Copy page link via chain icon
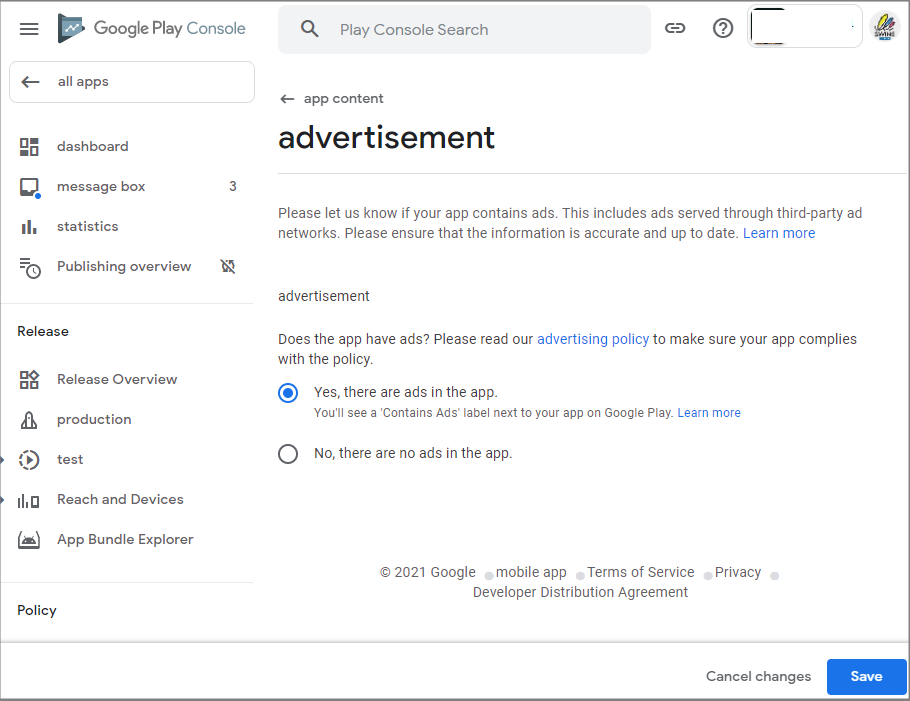Screen dimensions: 910x701 pos(674,28)
